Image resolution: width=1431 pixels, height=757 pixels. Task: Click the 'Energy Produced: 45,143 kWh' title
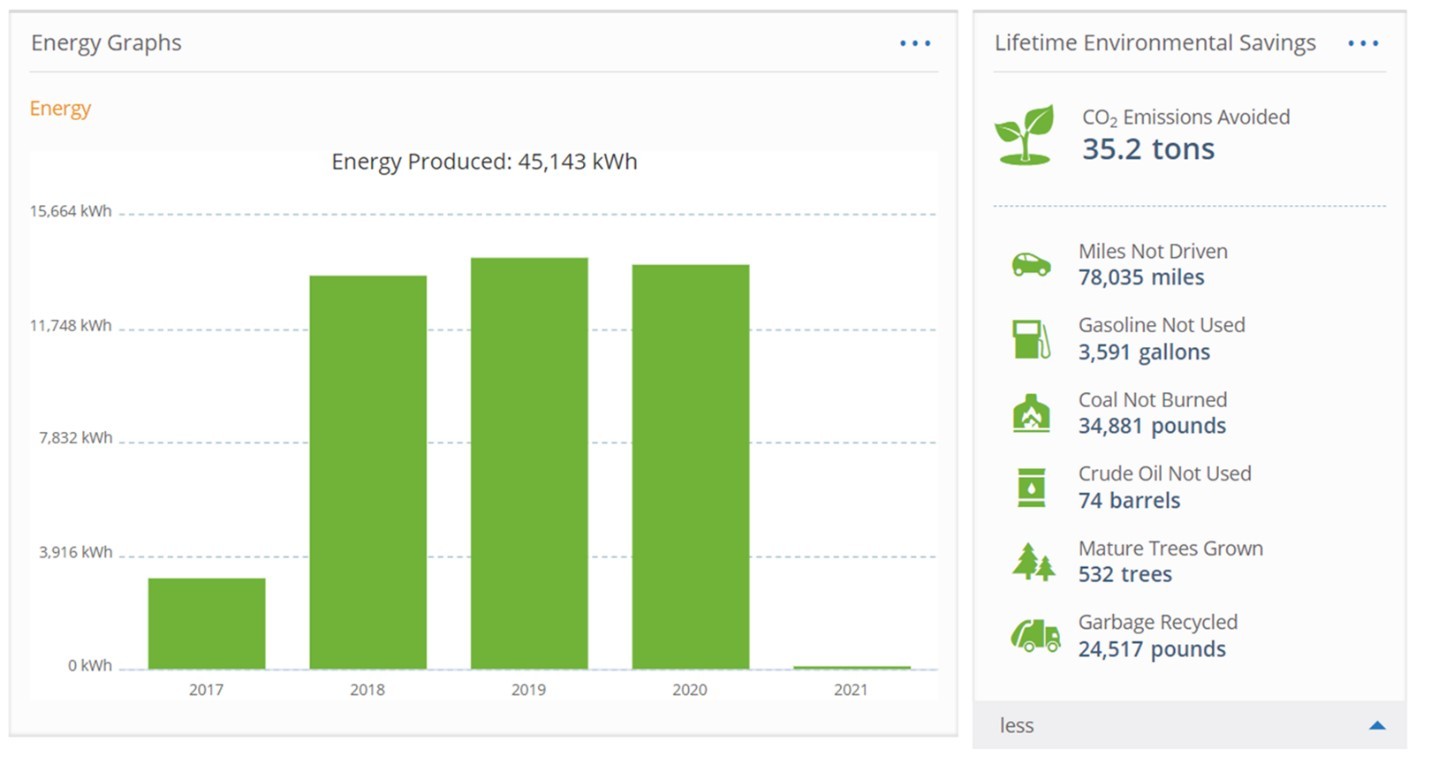(484, 162)
